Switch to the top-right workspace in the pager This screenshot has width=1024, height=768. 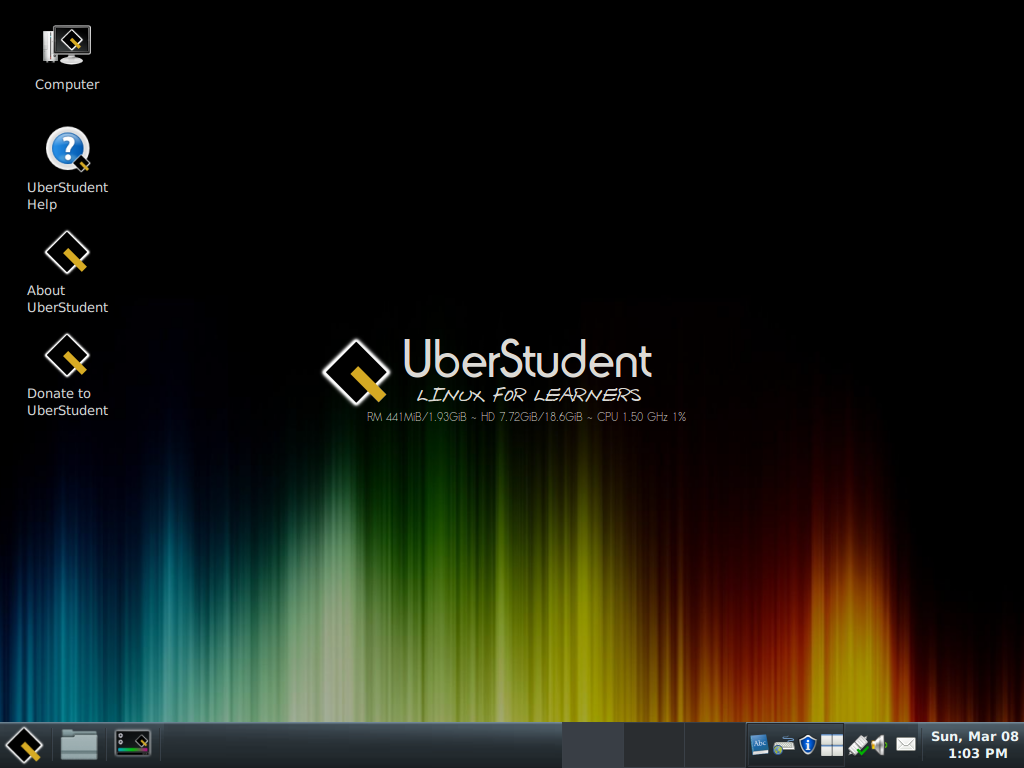coord(838,740)
